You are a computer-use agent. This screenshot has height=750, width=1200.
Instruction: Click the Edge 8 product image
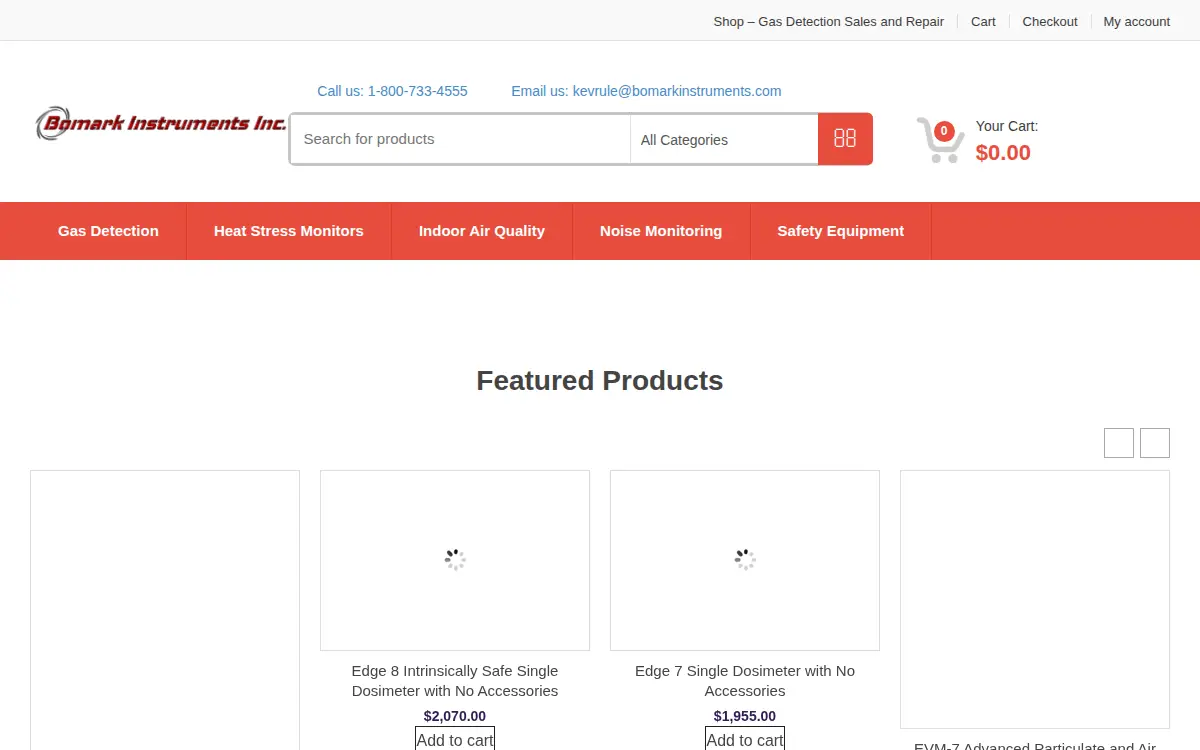(x=455, y=560)
